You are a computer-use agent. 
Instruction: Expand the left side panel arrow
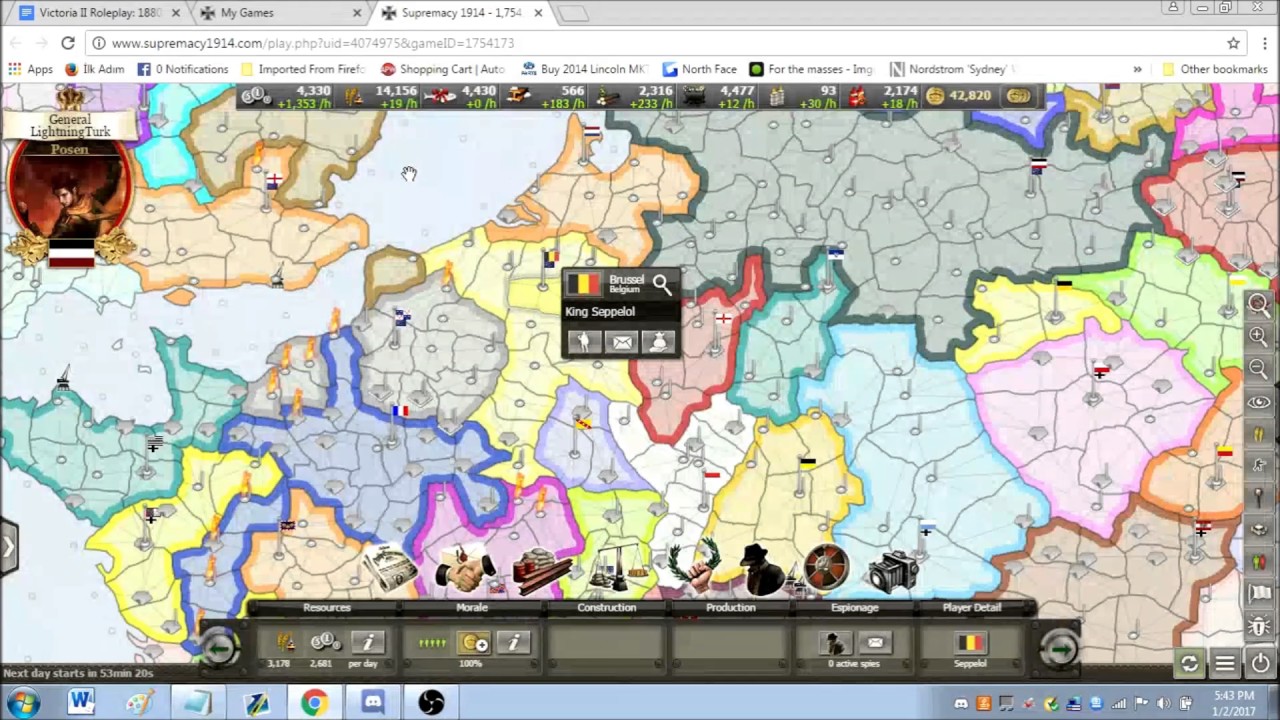point(9,547)
